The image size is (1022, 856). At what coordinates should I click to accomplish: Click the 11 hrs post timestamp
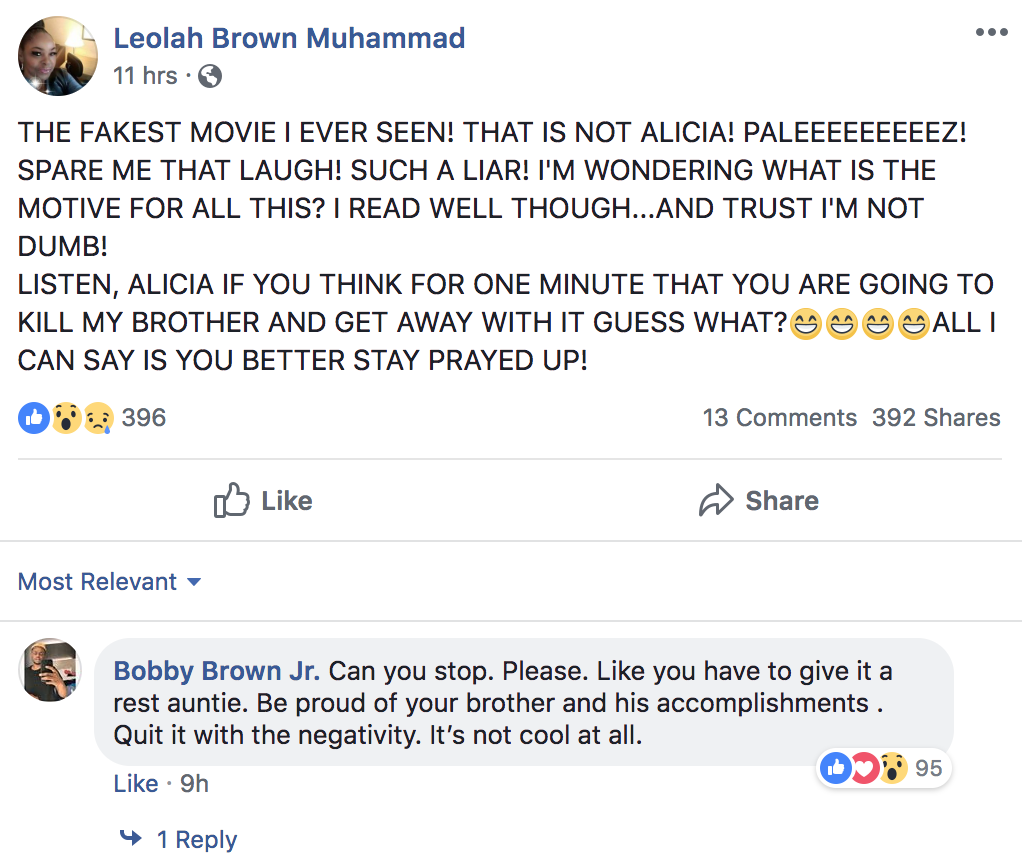coord(145,76)
